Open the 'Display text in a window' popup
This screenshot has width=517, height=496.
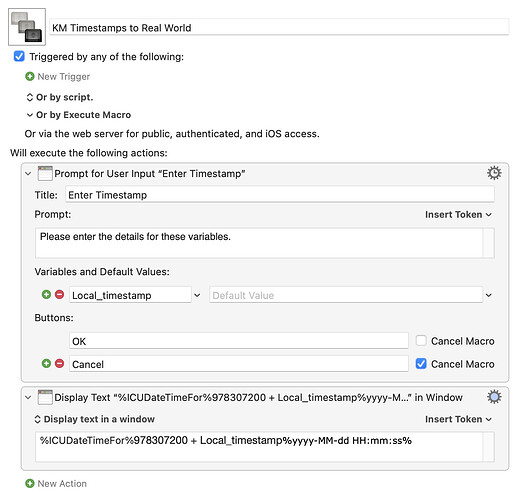coord(94,419)
